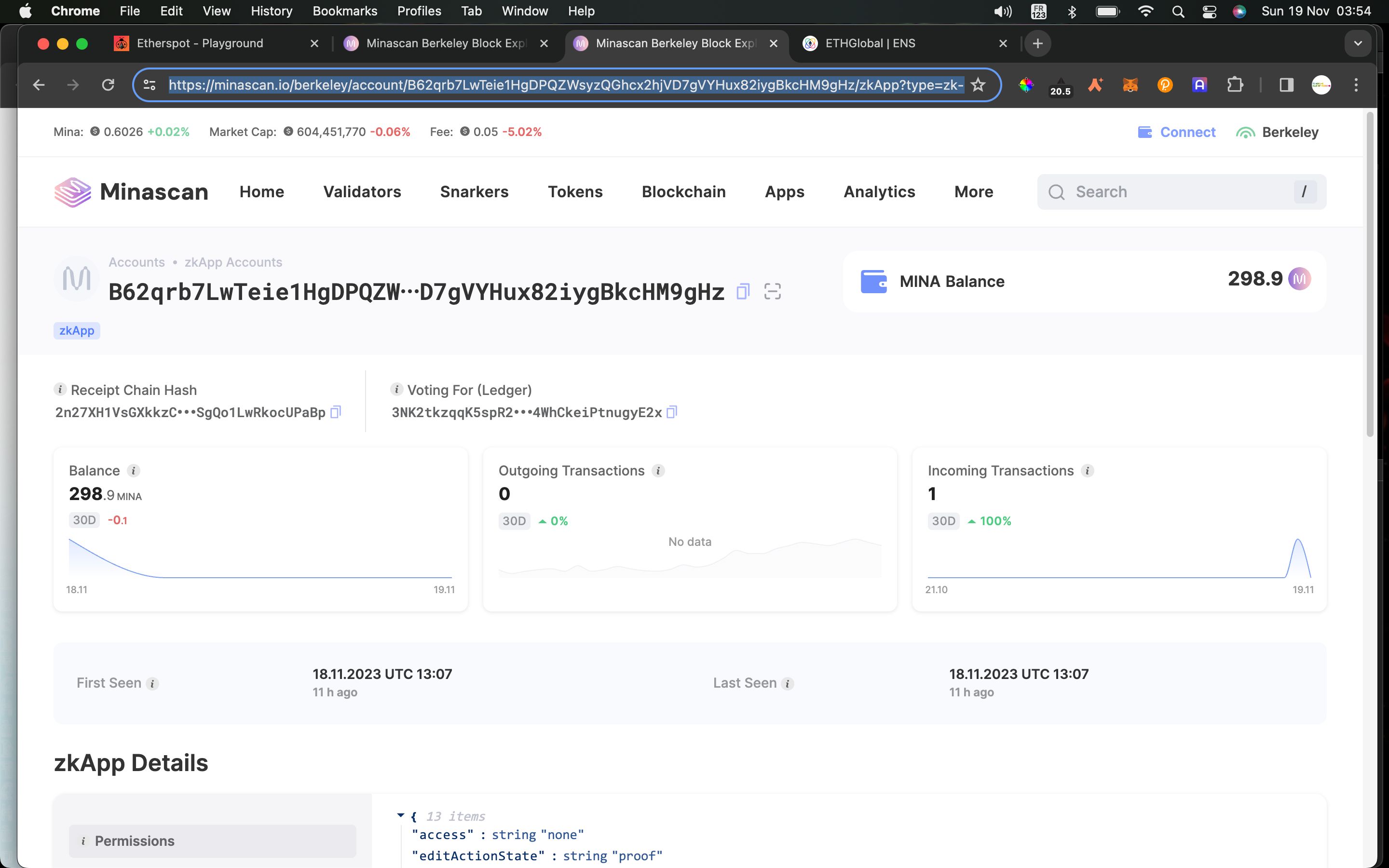The height and width of the screenshot is (868, 1389).
Task: Open macOS Spotlight search
Action: point(1178,12)
